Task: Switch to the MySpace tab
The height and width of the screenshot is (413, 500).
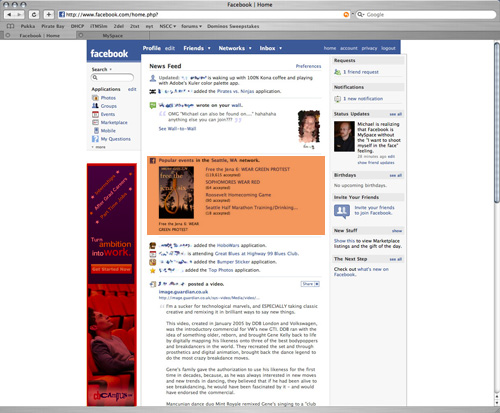Action: click(x=113, y=35)
